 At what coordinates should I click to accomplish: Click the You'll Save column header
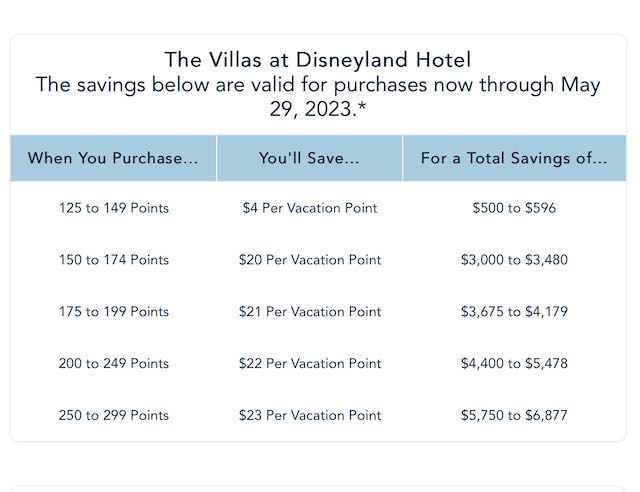pyautogui.click(x=309, y=158)
